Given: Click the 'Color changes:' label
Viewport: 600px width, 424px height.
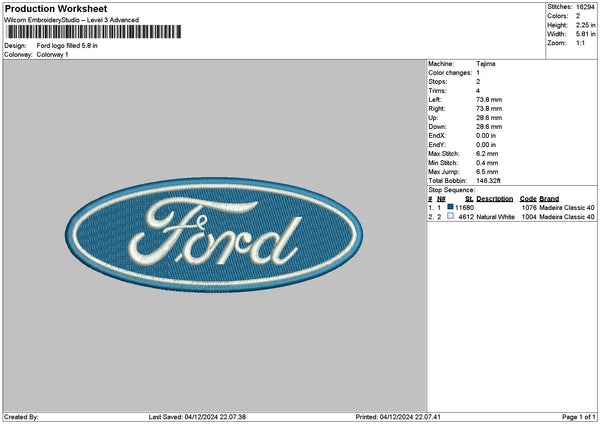Looking at the screenshot, I should [x=450, y=73].
